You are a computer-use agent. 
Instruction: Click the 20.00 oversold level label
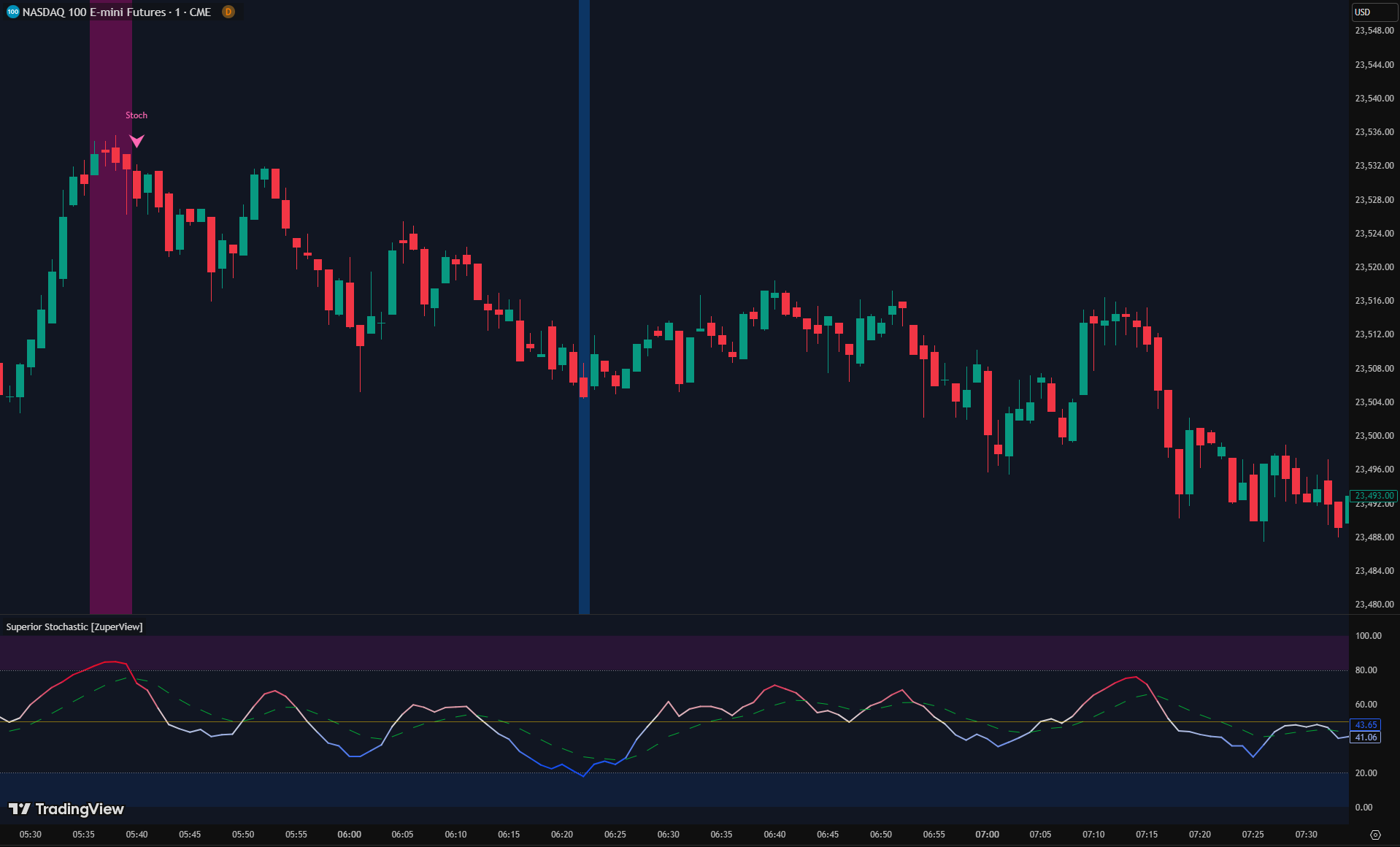[x=1366, y=773]
